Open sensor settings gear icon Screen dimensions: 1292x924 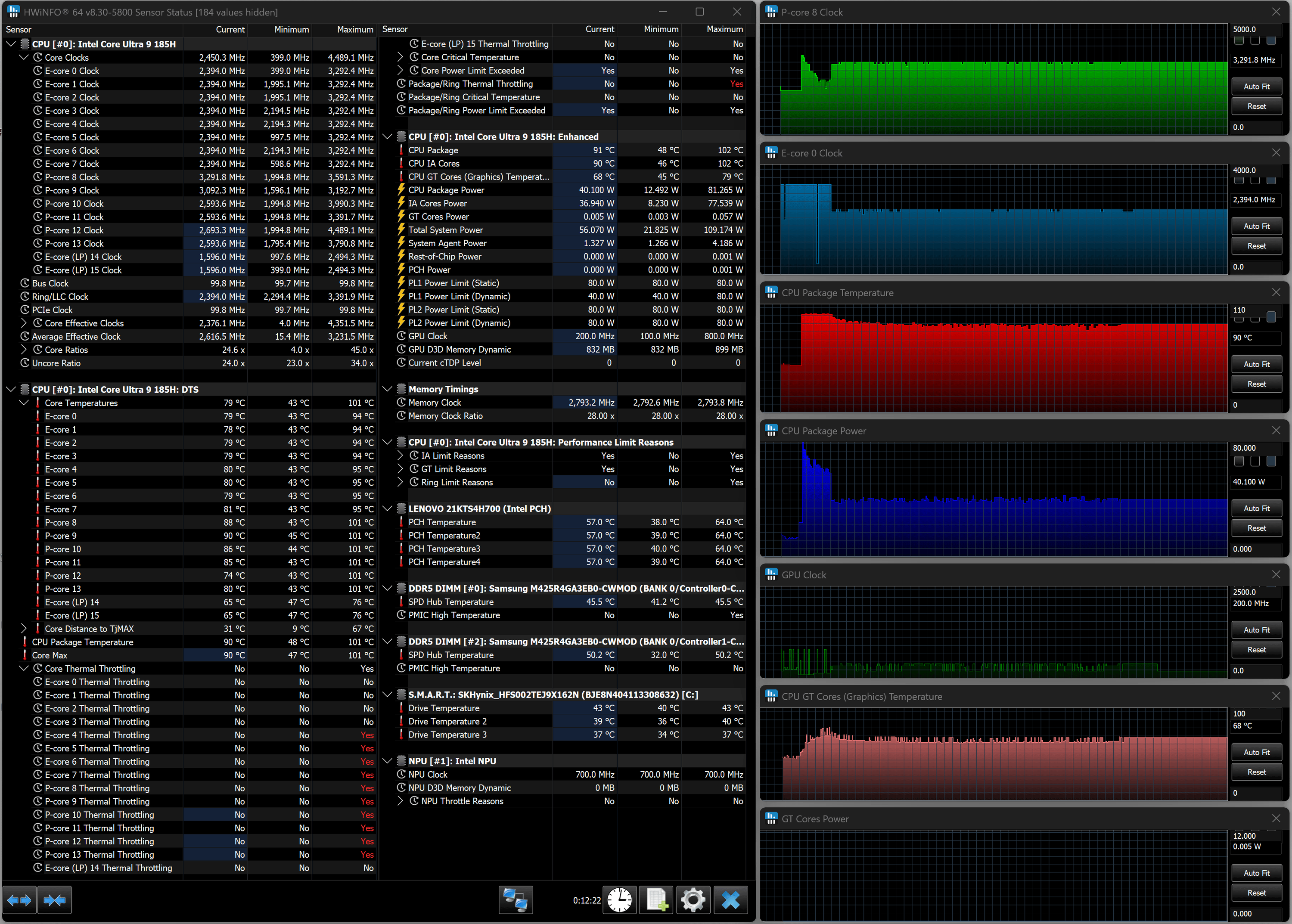tap(693, 900)
